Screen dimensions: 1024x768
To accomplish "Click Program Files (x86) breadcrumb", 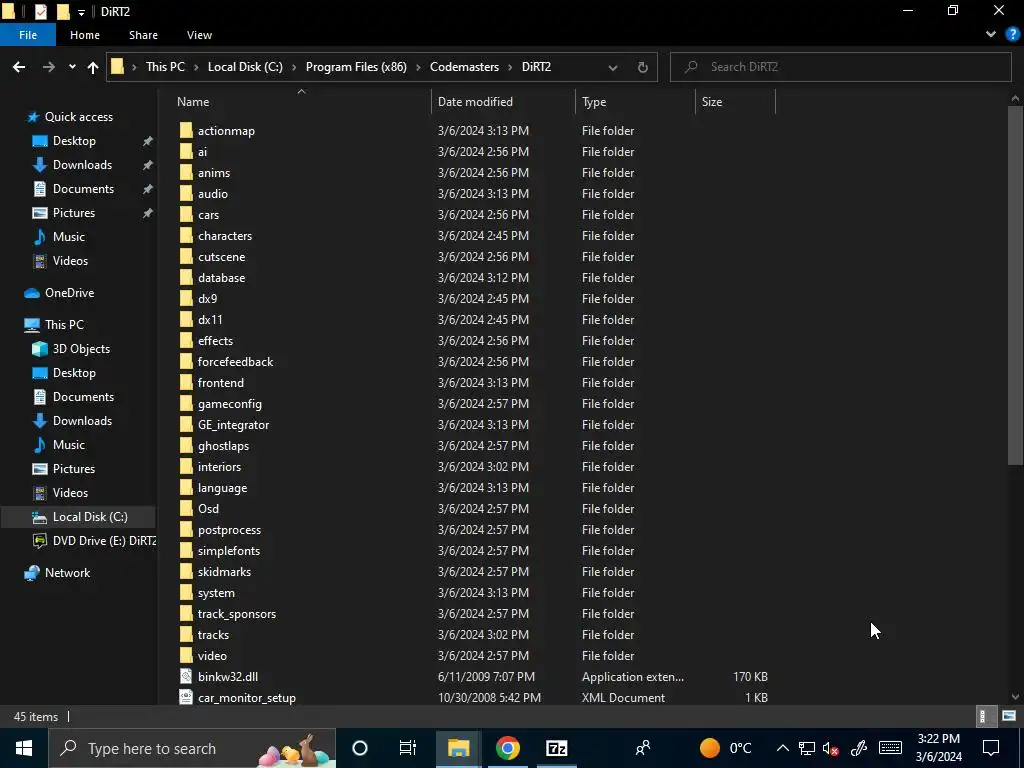I will point(356,67).
